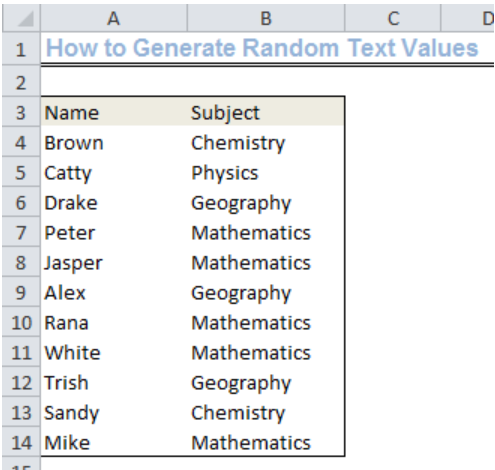The height and width of the screenshot is (470, 495).
Task: Click the title cell 'How to Generate Random Text Values'
Action: click(262, 48)
